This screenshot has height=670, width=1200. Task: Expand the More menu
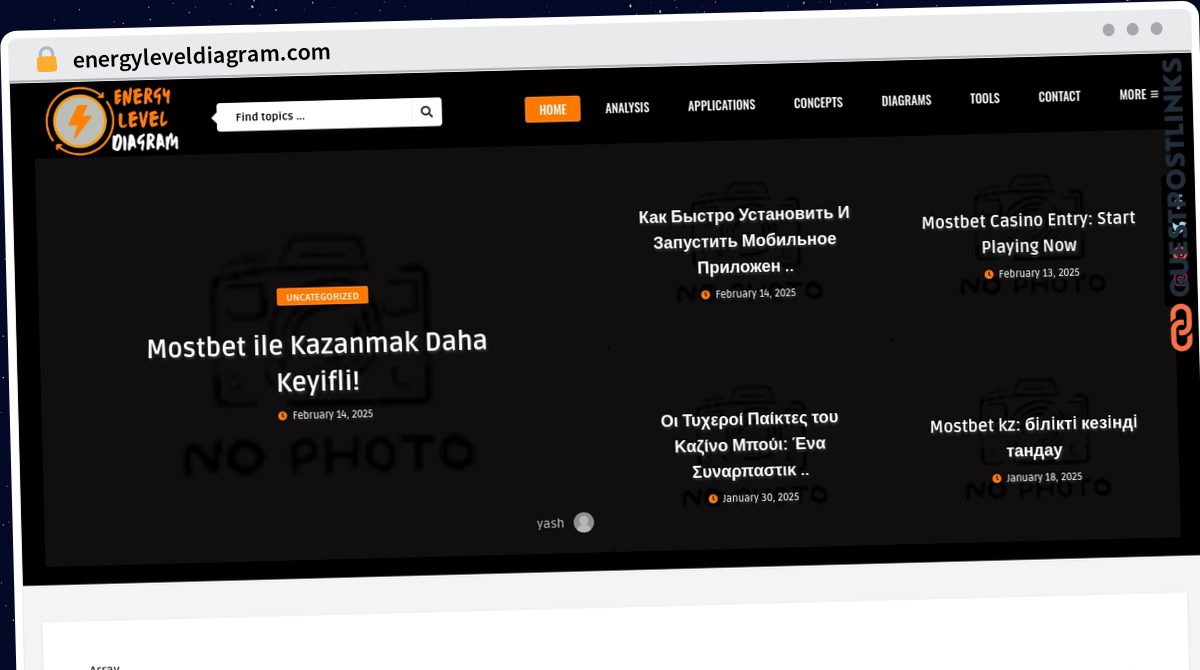[x=1139, y=94]
